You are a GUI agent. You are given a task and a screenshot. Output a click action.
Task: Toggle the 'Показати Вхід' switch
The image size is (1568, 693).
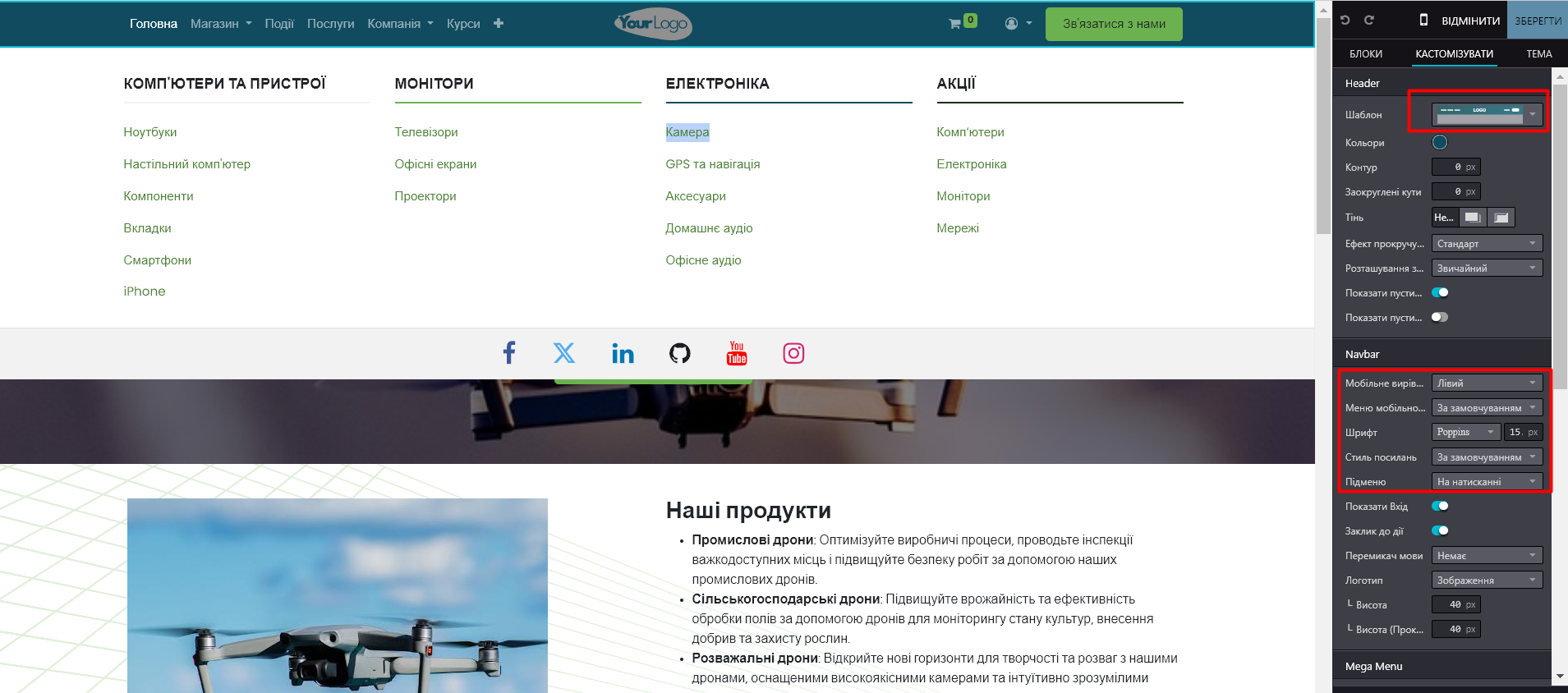(1440, 506)
